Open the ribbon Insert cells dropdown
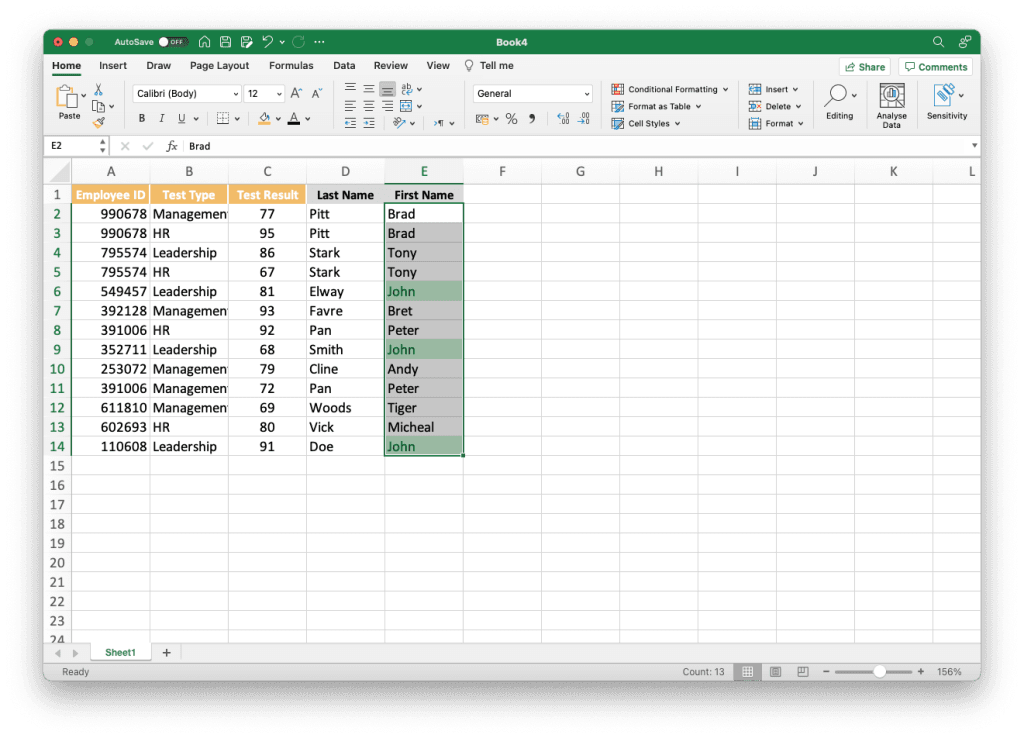This screenshot has width=1024, height=738. click(x=774, y=89)
